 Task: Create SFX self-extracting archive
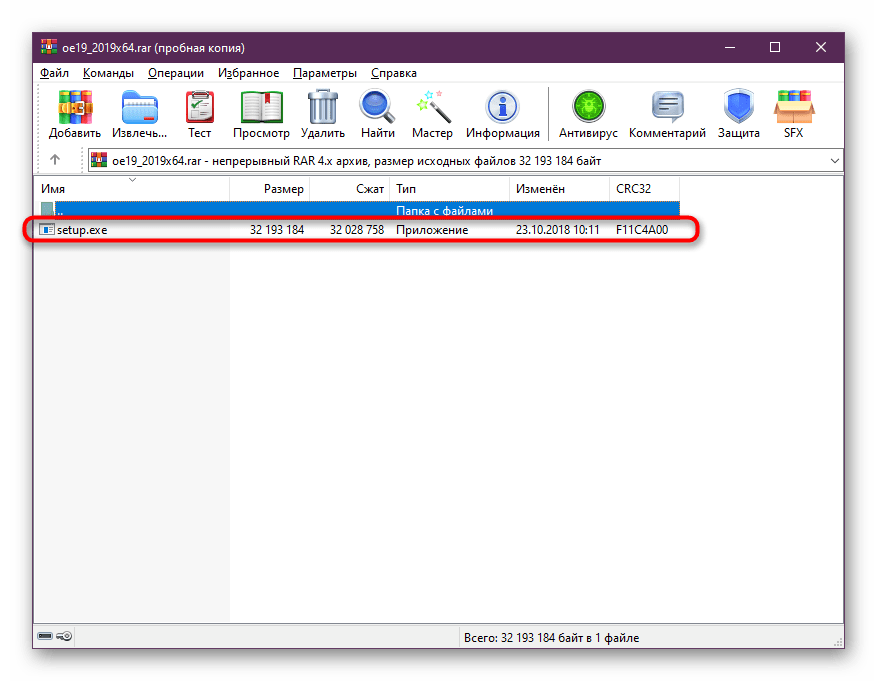click(793, 113)
